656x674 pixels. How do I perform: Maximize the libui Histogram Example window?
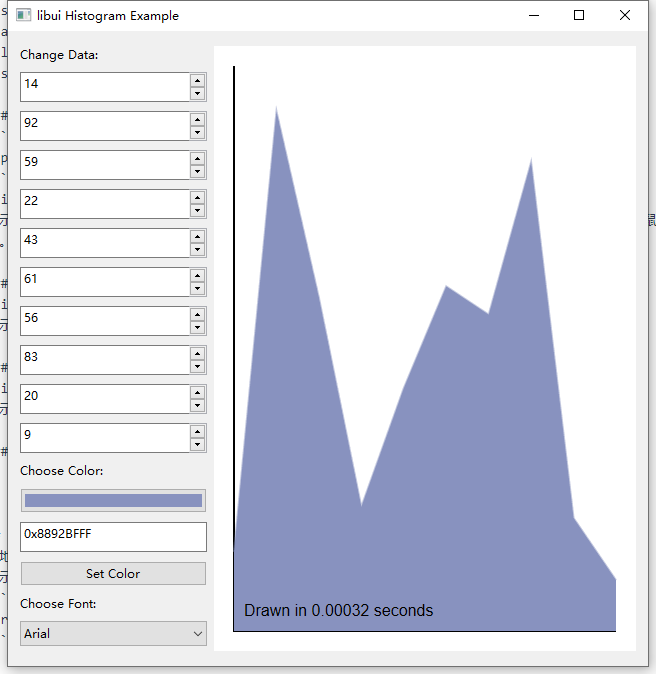coord(579,16)
